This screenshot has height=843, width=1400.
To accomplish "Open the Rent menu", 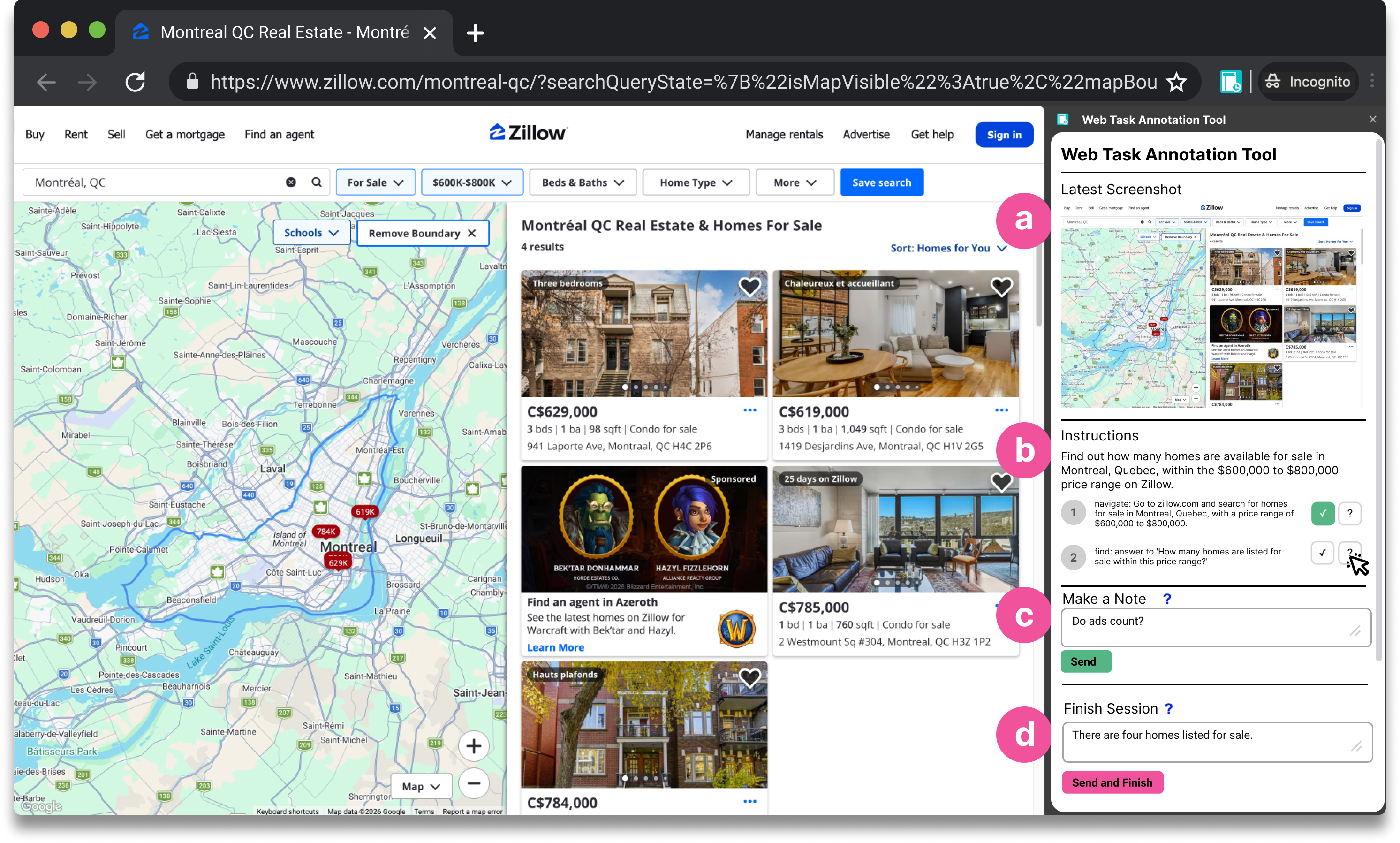I will [76, 135].
